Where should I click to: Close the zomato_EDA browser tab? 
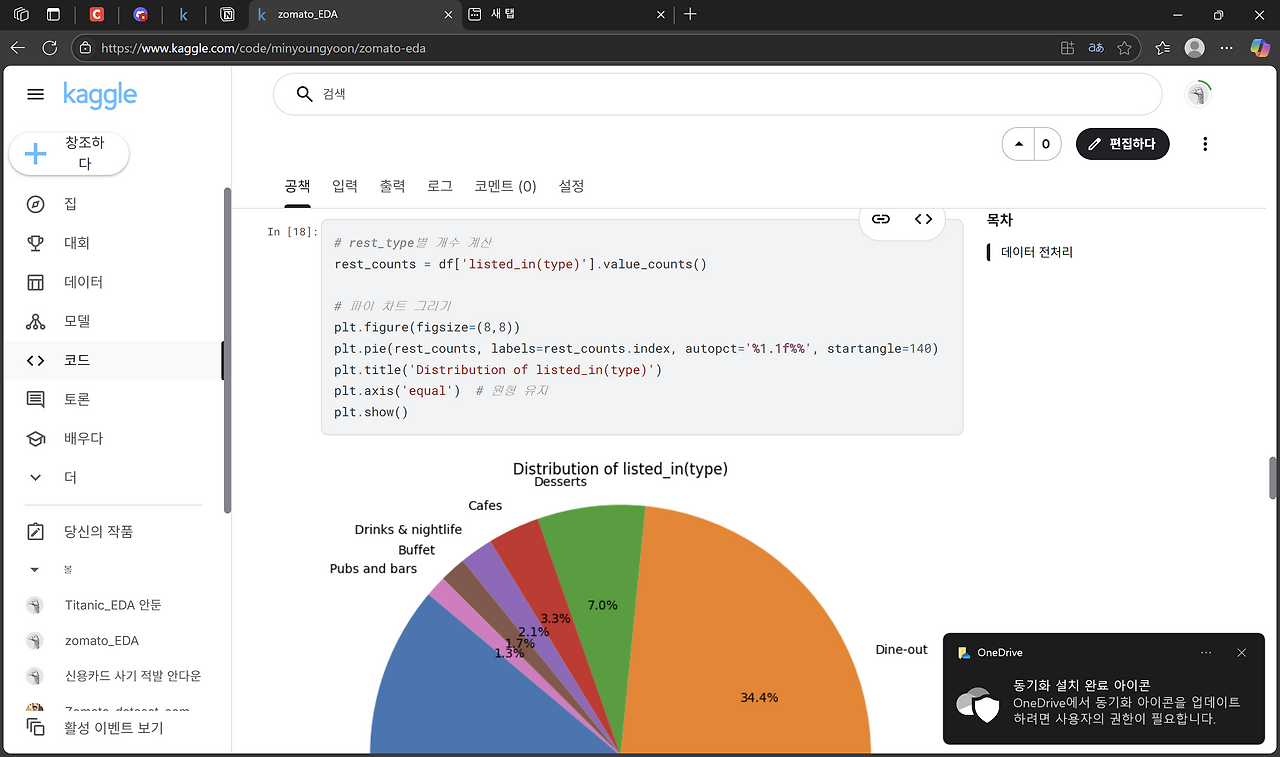[x=446, y=15]
